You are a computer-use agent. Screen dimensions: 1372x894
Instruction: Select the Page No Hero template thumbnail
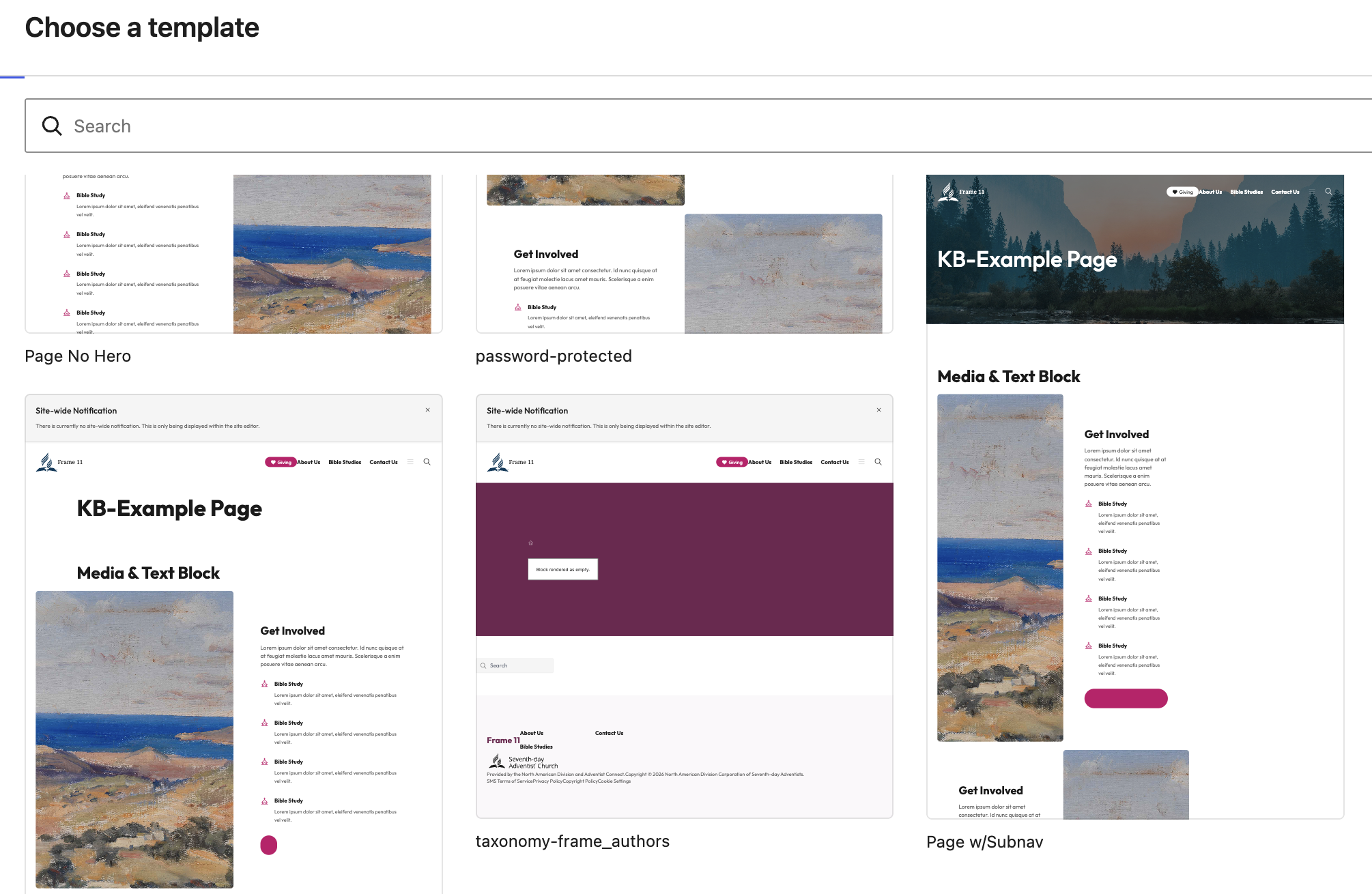click(x=233, y=254)
